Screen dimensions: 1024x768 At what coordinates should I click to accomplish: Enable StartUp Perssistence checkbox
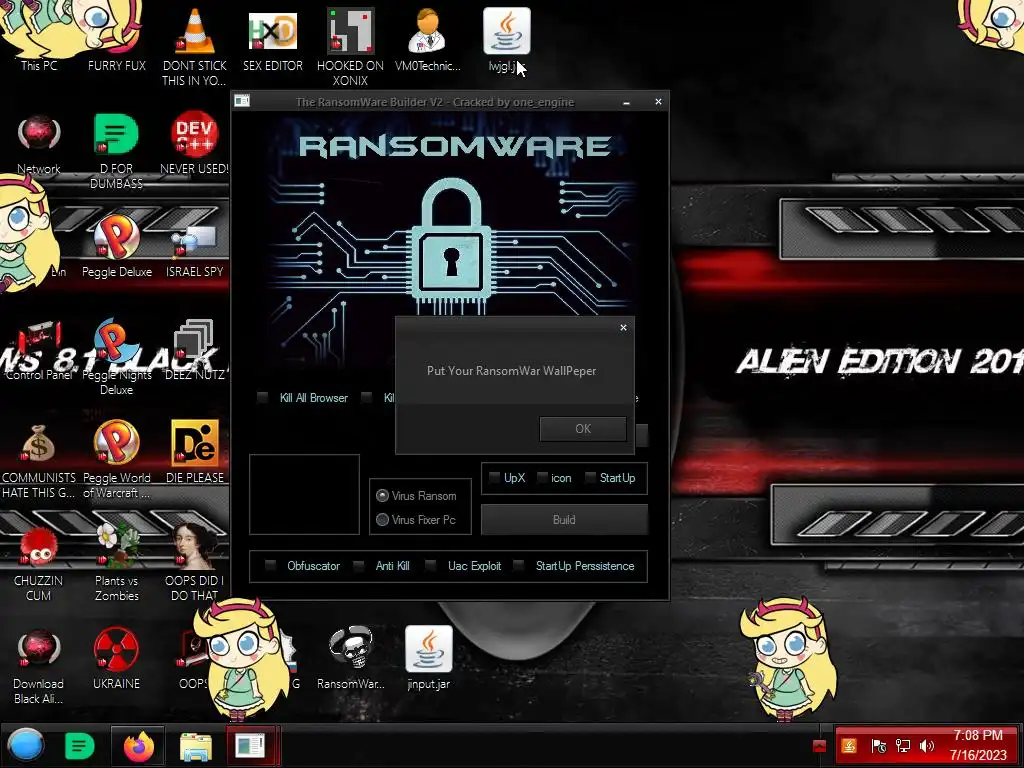(x=519, y=566)
